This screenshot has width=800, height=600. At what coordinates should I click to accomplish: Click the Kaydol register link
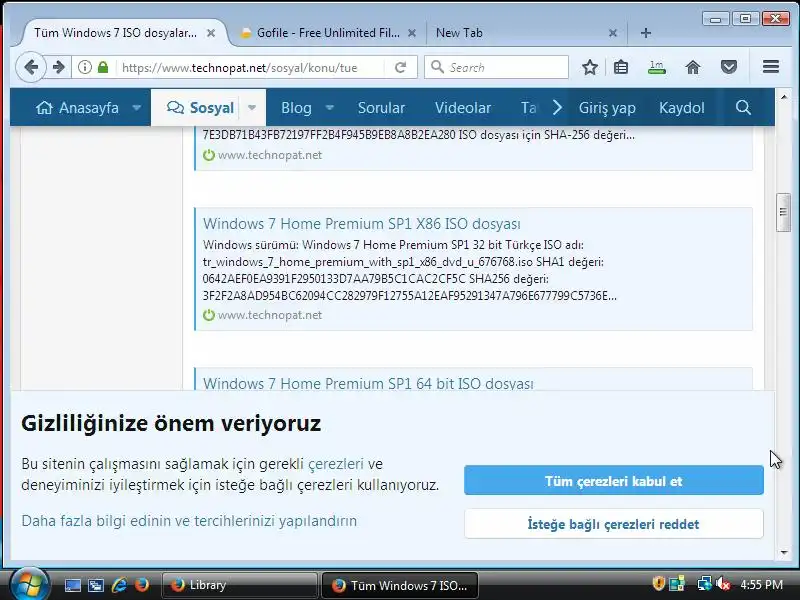[x=682, y=108]
